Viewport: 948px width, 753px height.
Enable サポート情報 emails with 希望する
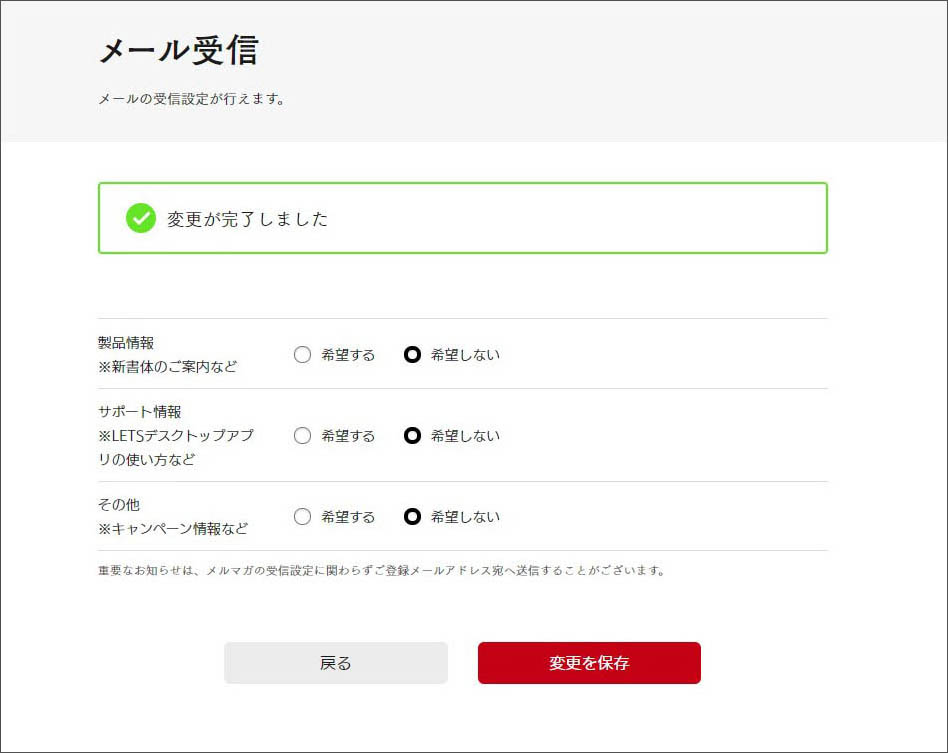(x=303, y=436)
